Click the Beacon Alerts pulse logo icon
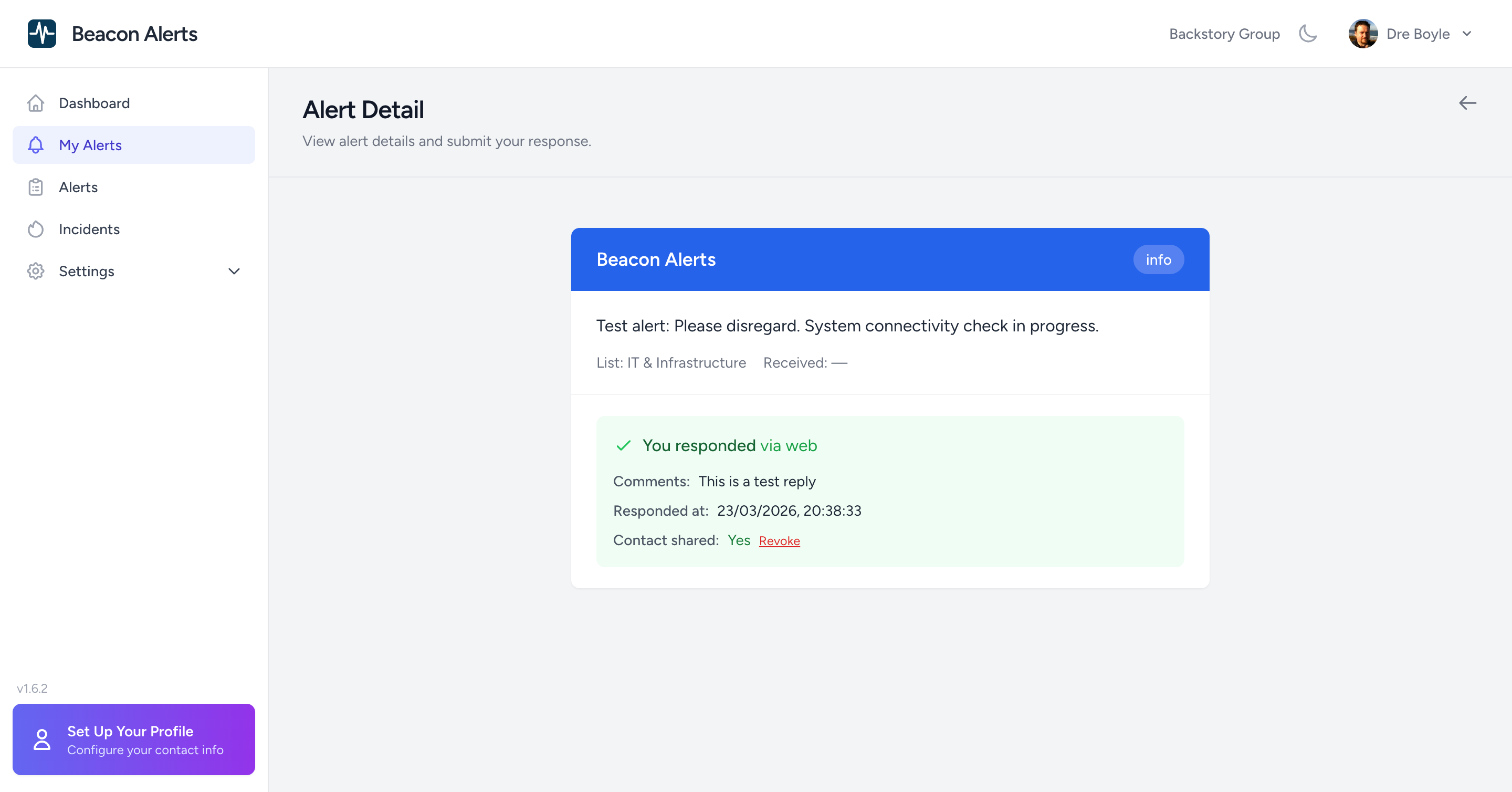The height and width of the screenshot is (792, 1512). tap(41, 34)
